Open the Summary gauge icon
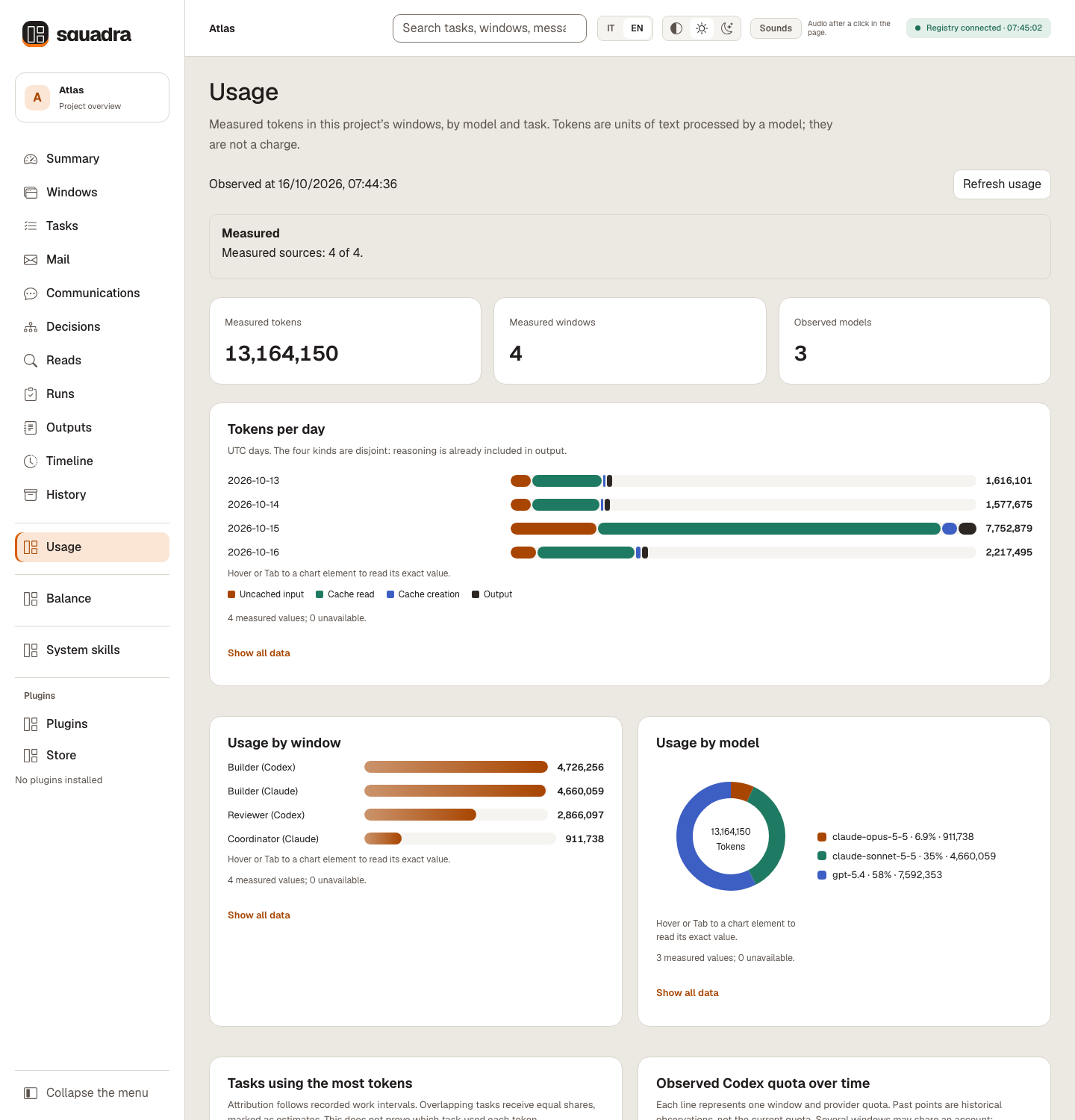This screenshot has width=1075, height=1120. 31,159
